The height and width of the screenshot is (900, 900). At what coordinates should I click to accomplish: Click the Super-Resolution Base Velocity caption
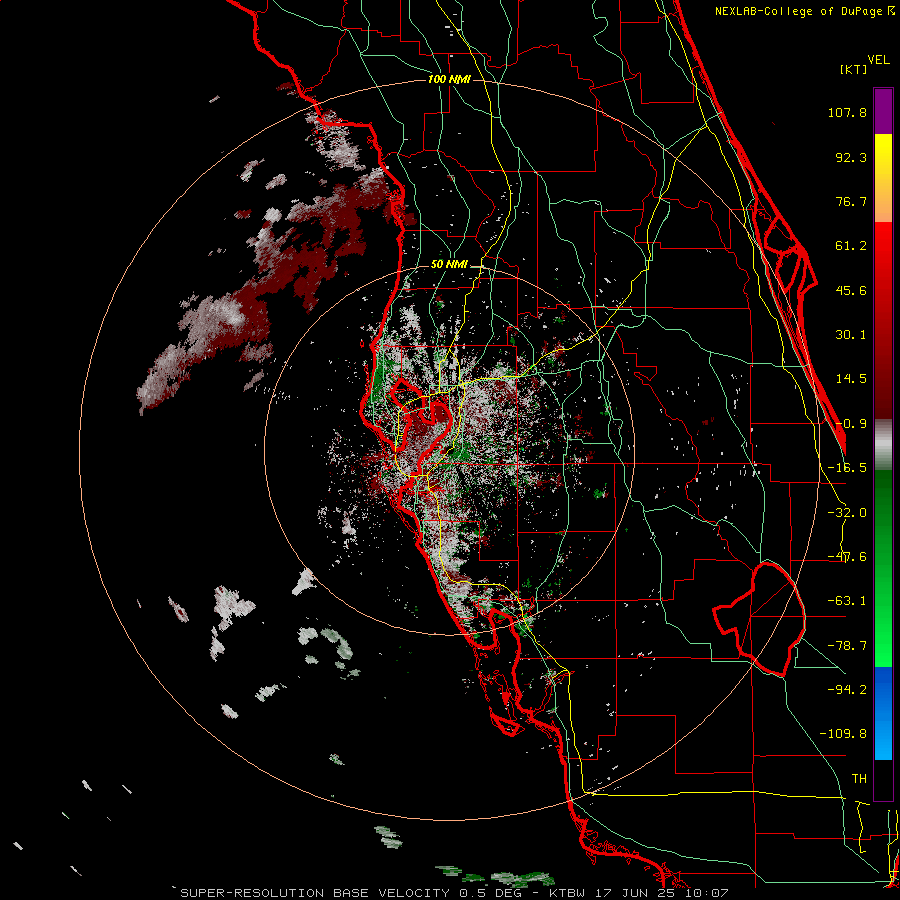454,893
